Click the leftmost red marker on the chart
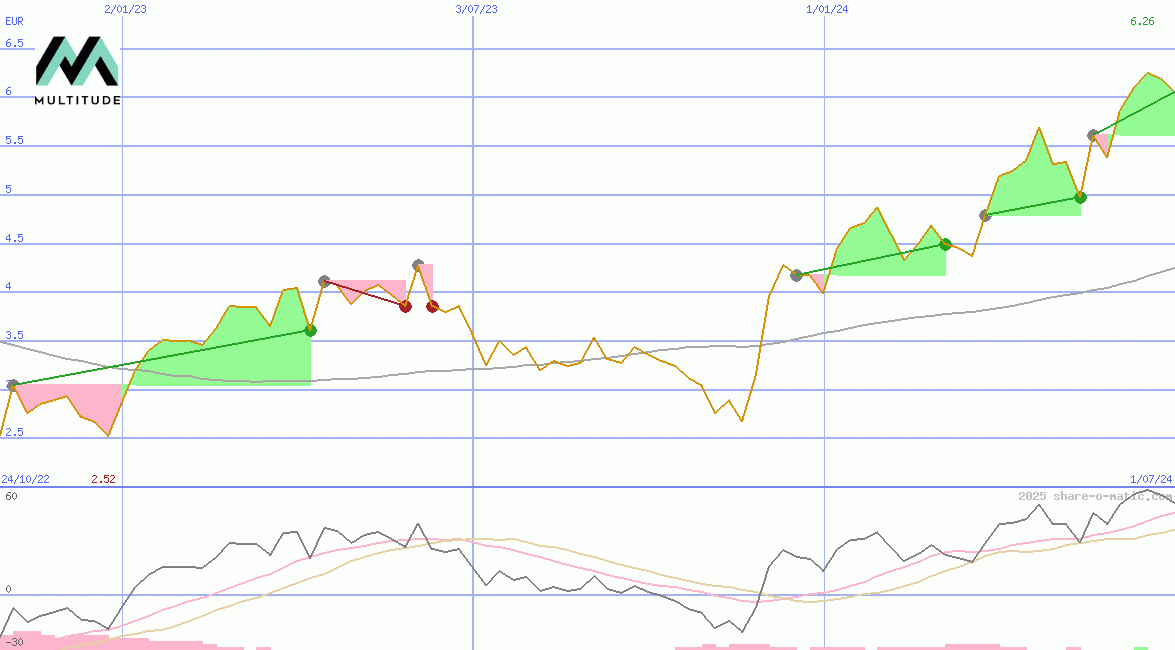This screenshot has height=650, width=1175. [x=405, y=306]
